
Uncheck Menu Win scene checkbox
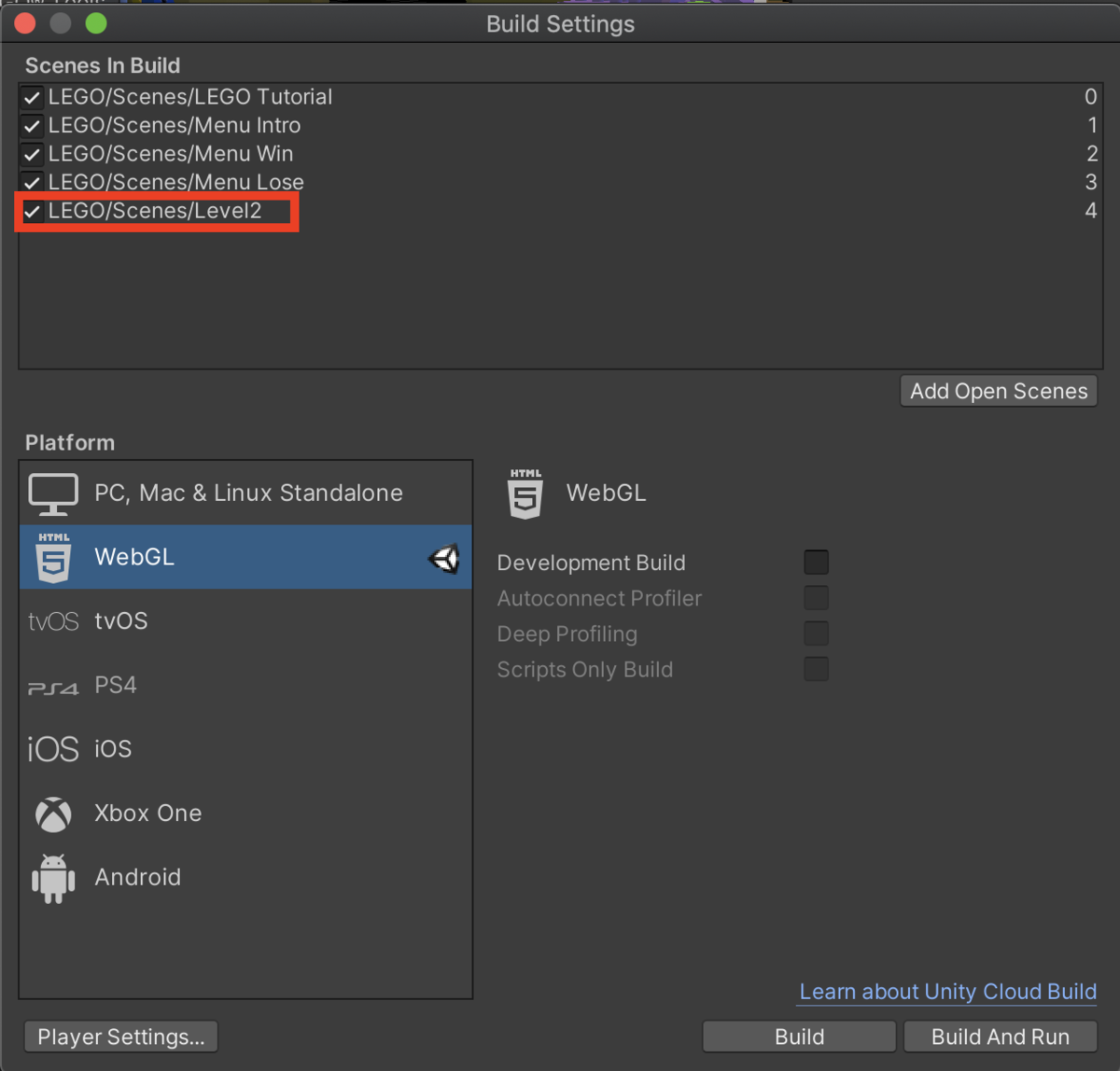33,154
